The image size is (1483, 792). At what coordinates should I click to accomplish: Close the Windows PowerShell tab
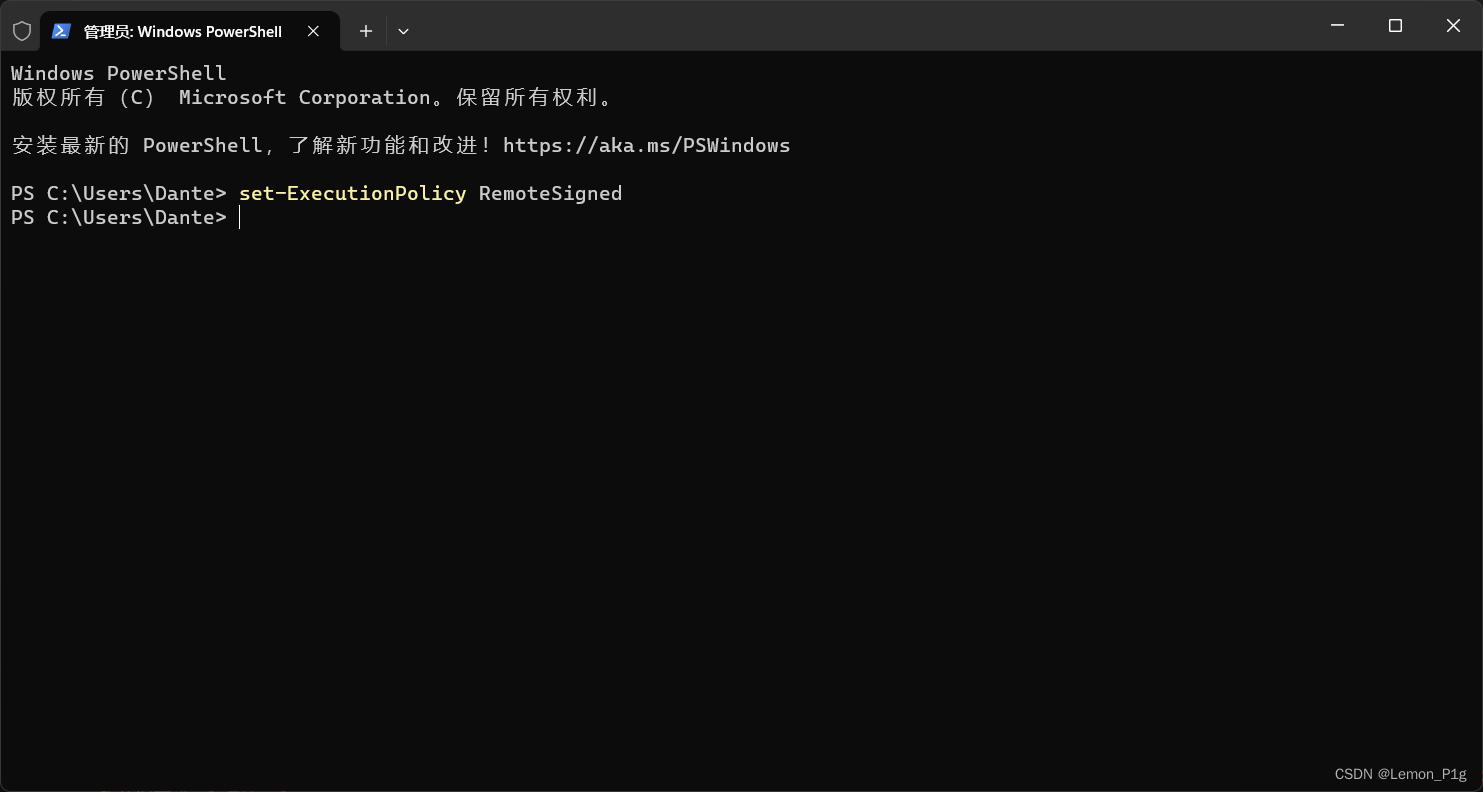(313, 31)
